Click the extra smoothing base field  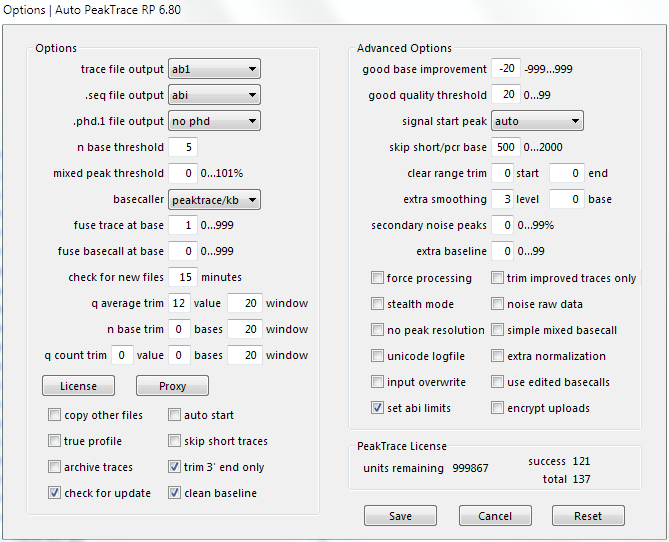point(567,199)
